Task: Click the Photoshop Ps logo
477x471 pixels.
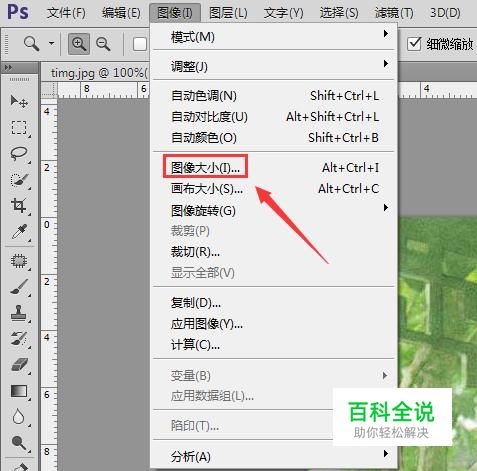Action: pyautogui.click(x=18, y=12)
